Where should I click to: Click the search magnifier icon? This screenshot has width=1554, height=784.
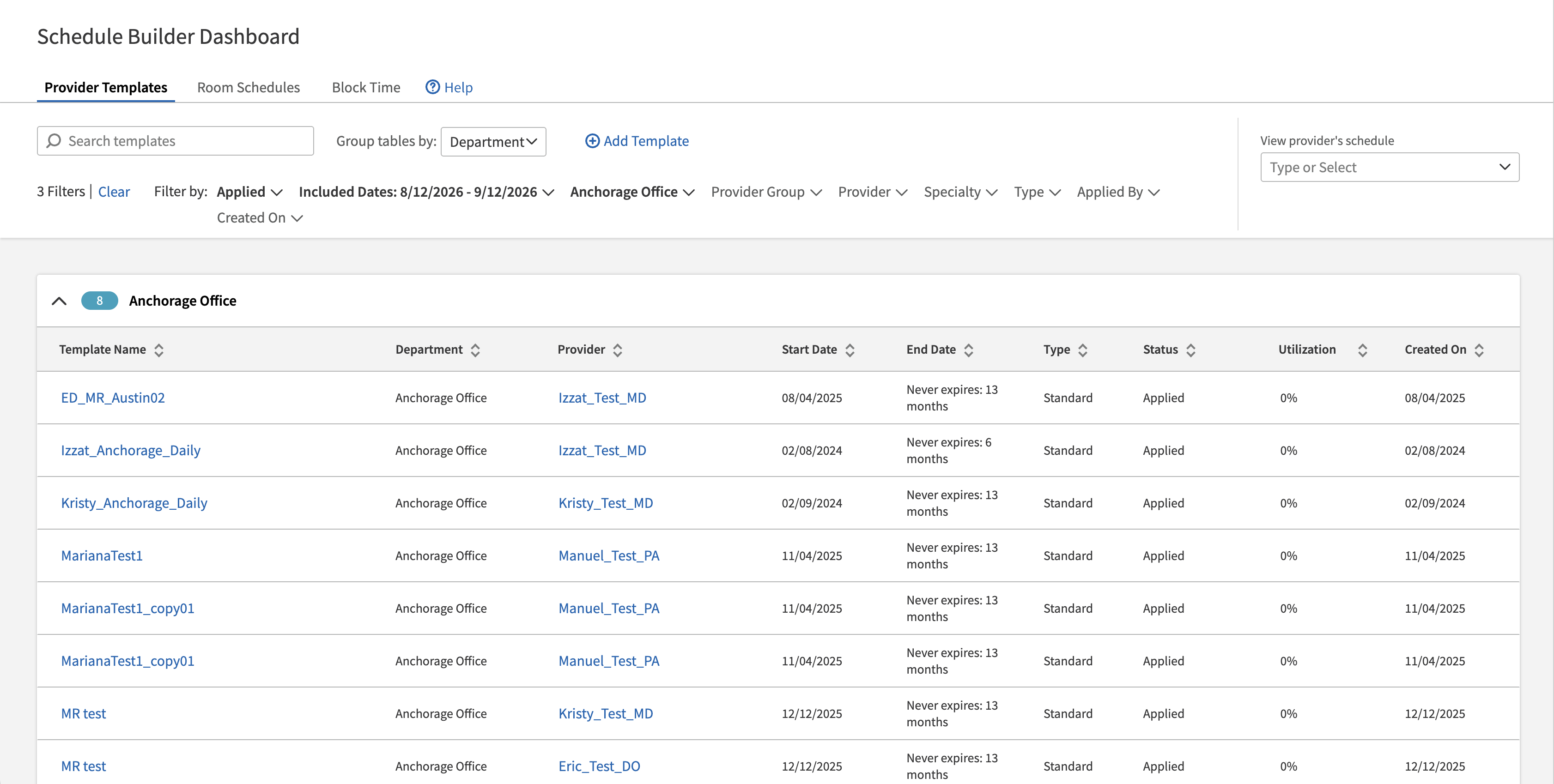[x=54, y=140]
